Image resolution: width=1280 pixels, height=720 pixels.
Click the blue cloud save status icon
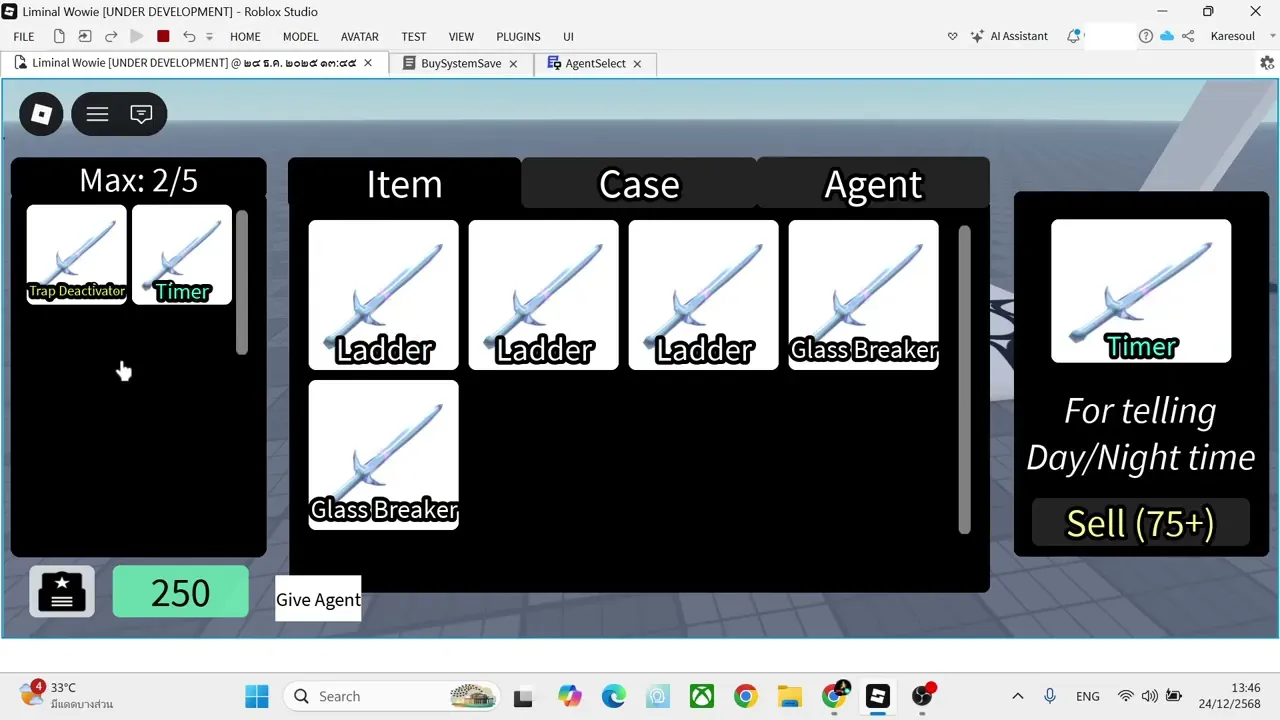point(1167,36)
